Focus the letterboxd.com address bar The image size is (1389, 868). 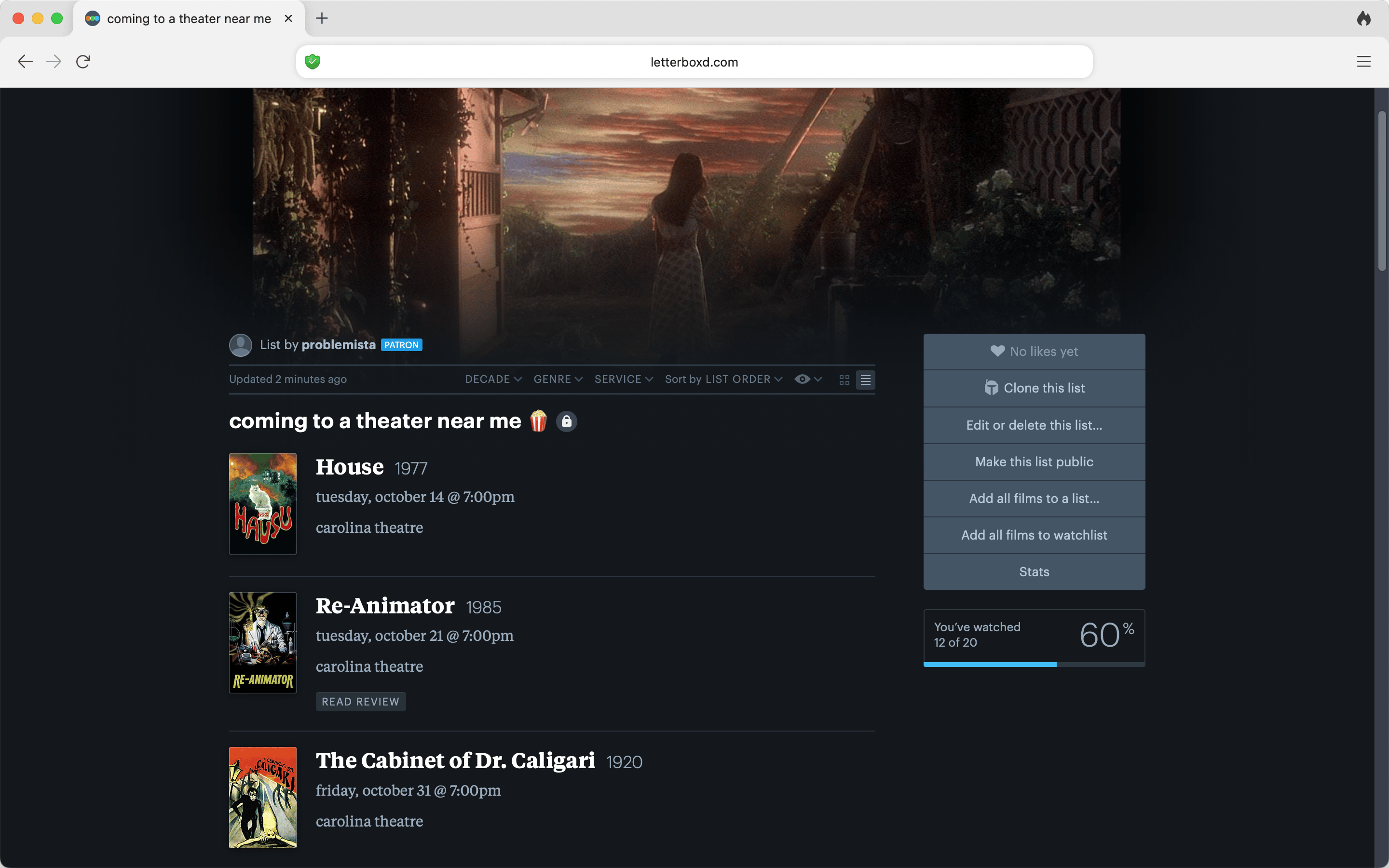coord(694,61)
